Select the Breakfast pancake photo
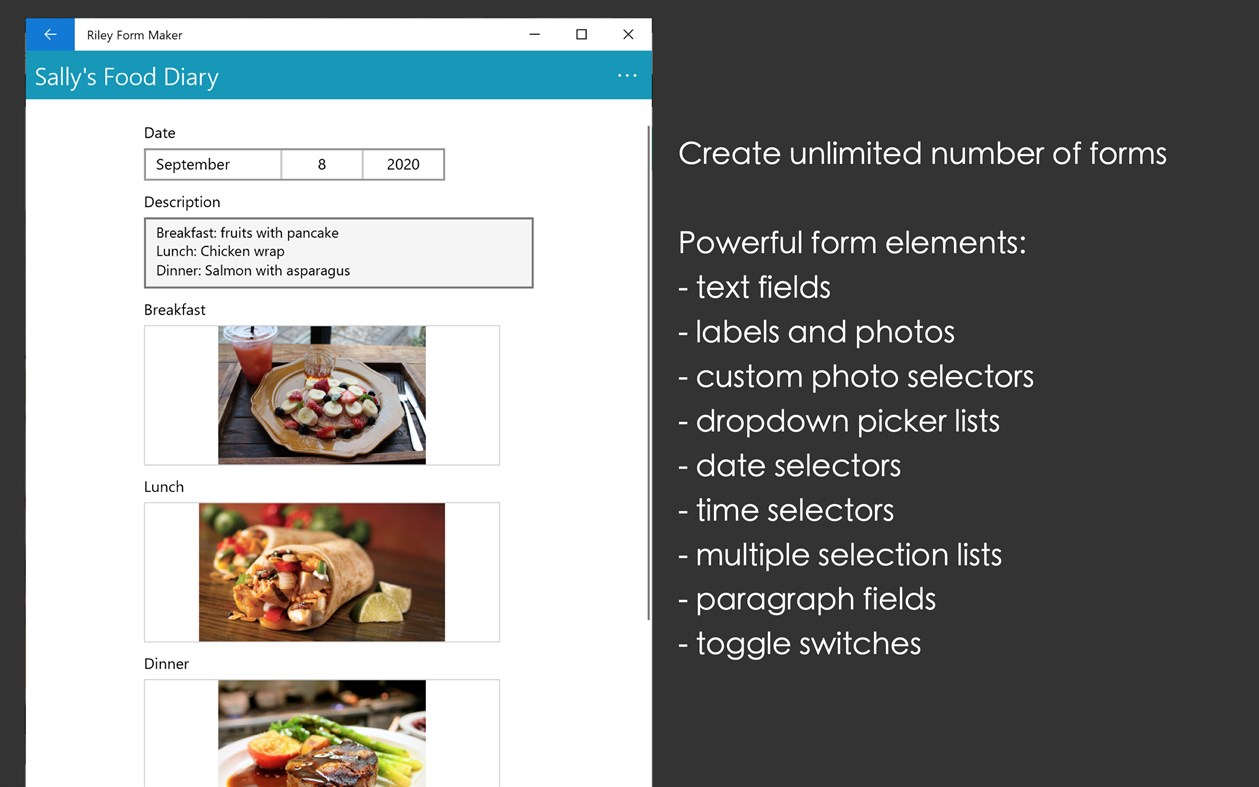 [x=322, y=394]
